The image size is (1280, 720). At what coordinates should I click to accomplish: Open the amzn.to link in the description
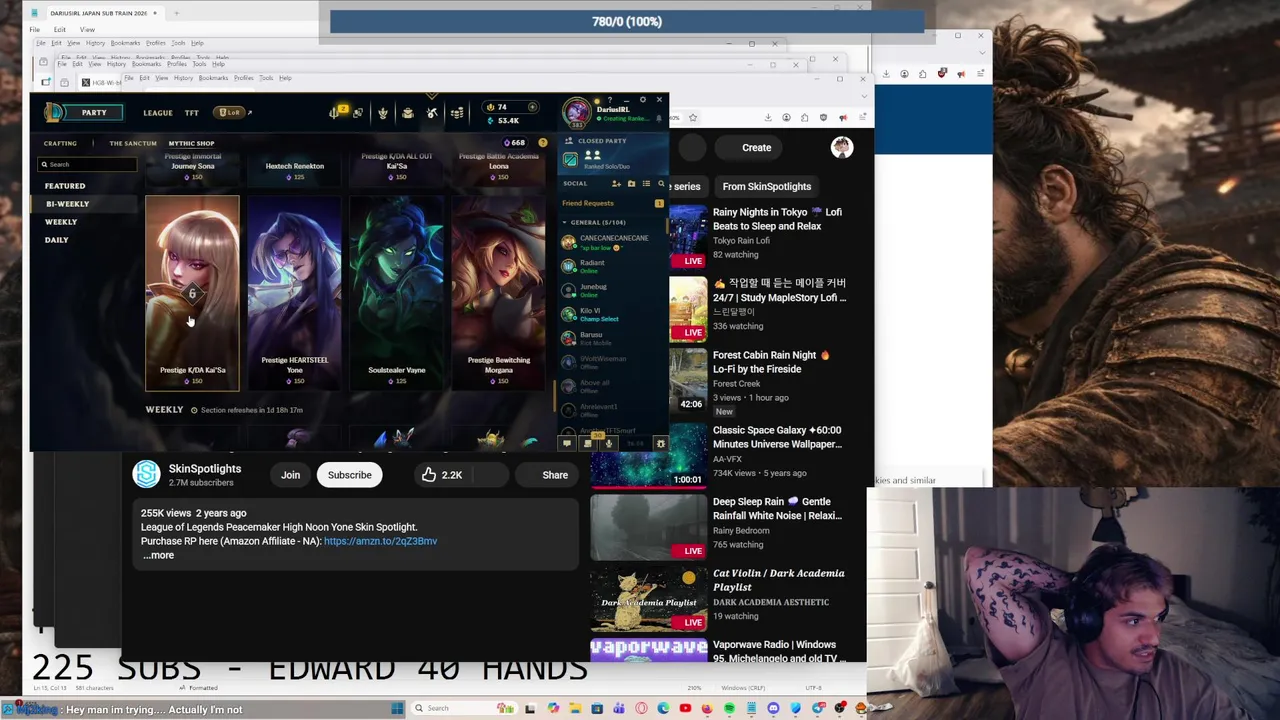pos(380,541)
